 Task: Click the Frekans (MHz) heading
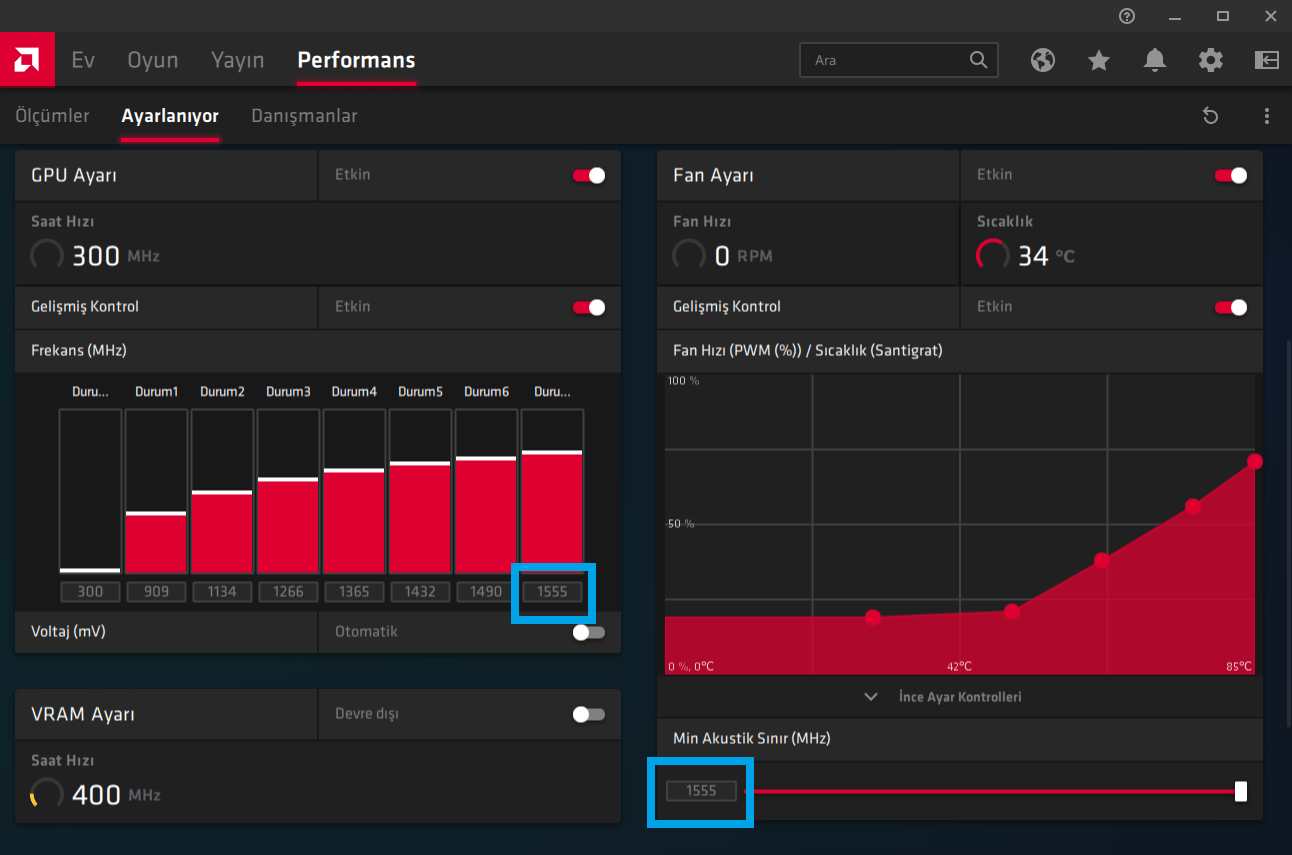[79, 351]
